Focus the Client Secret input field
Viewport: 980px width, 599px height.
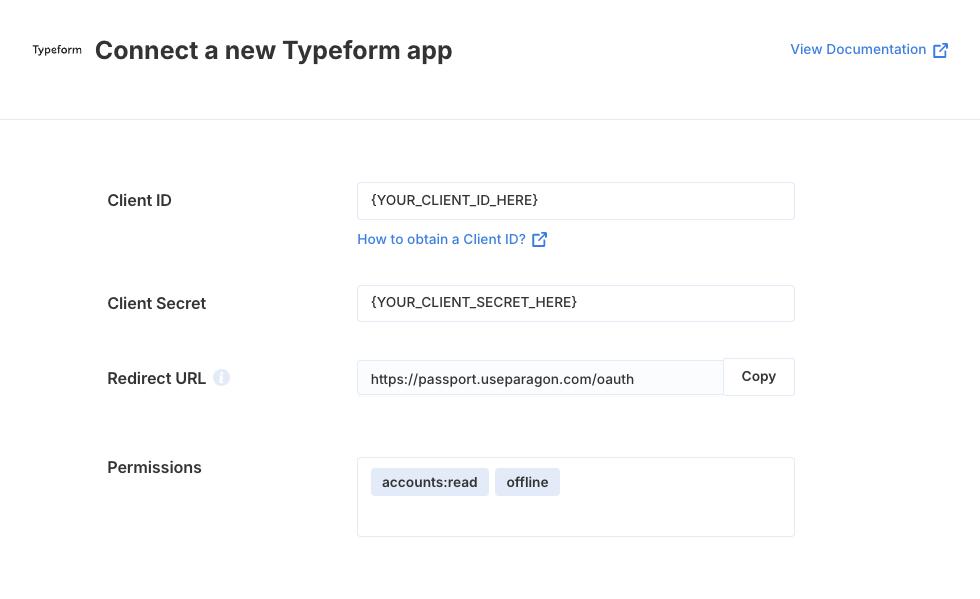click(576, 303)
